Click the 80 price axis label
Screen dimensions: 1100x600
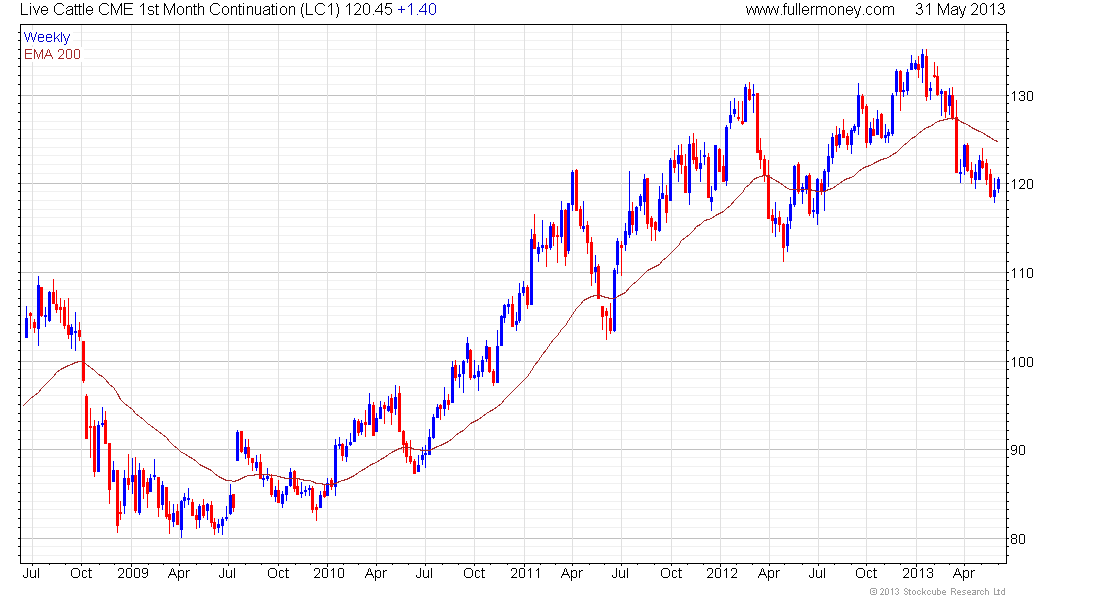coord(1018,540)
